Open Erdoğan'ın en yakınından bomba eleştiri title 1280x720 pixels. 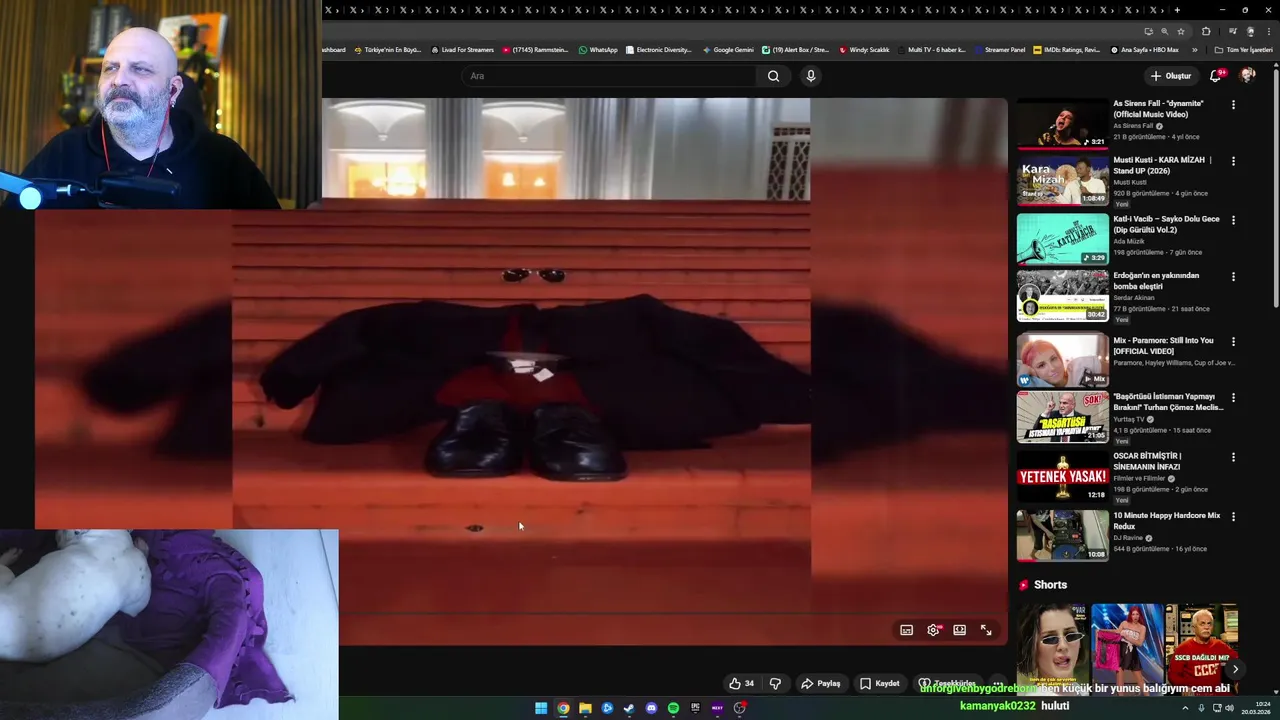pos(1156,281)
